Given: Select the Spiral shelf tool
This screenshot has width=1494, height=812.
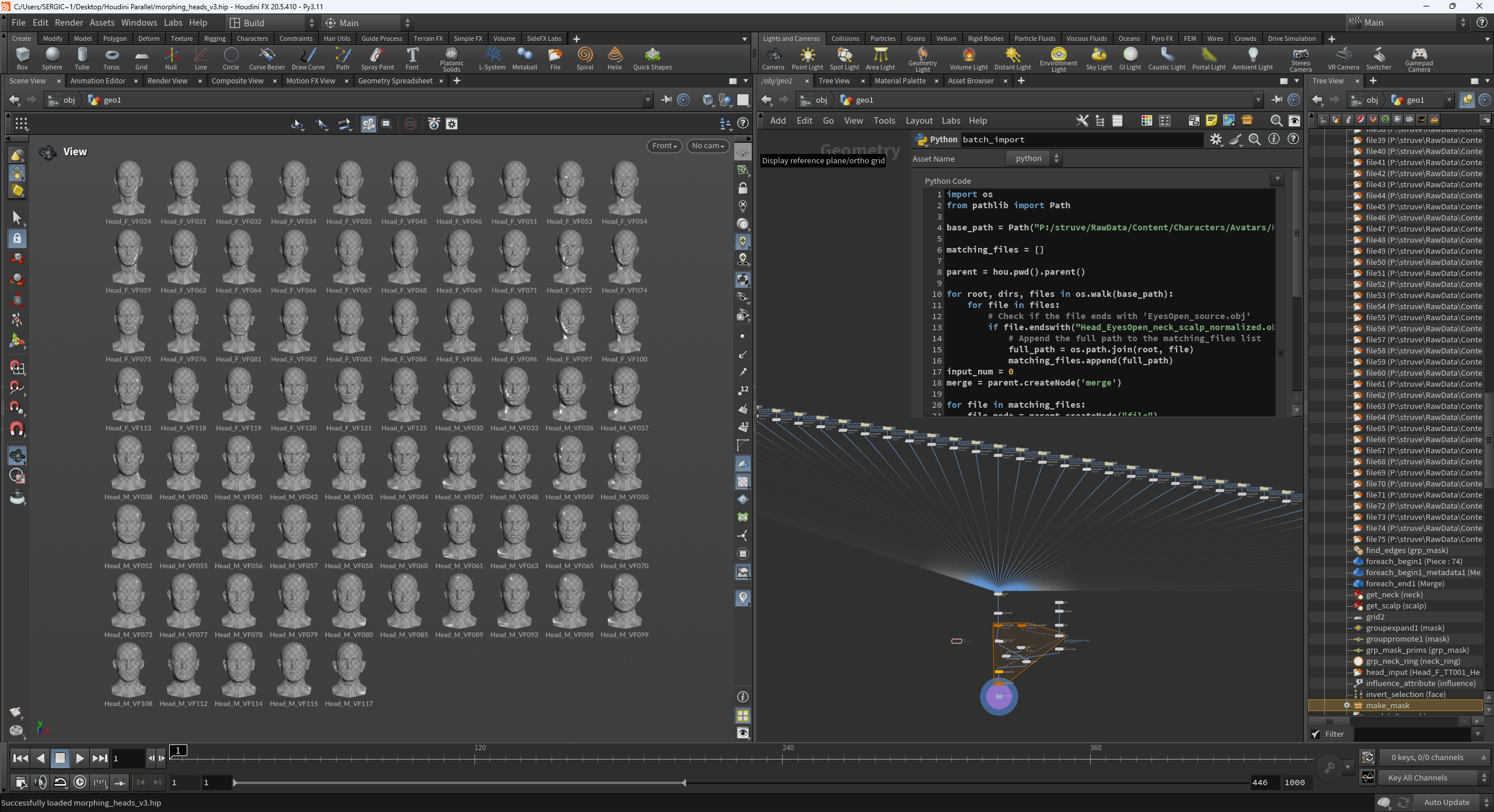Looking at the screenshot, I should tap(585, 59).
